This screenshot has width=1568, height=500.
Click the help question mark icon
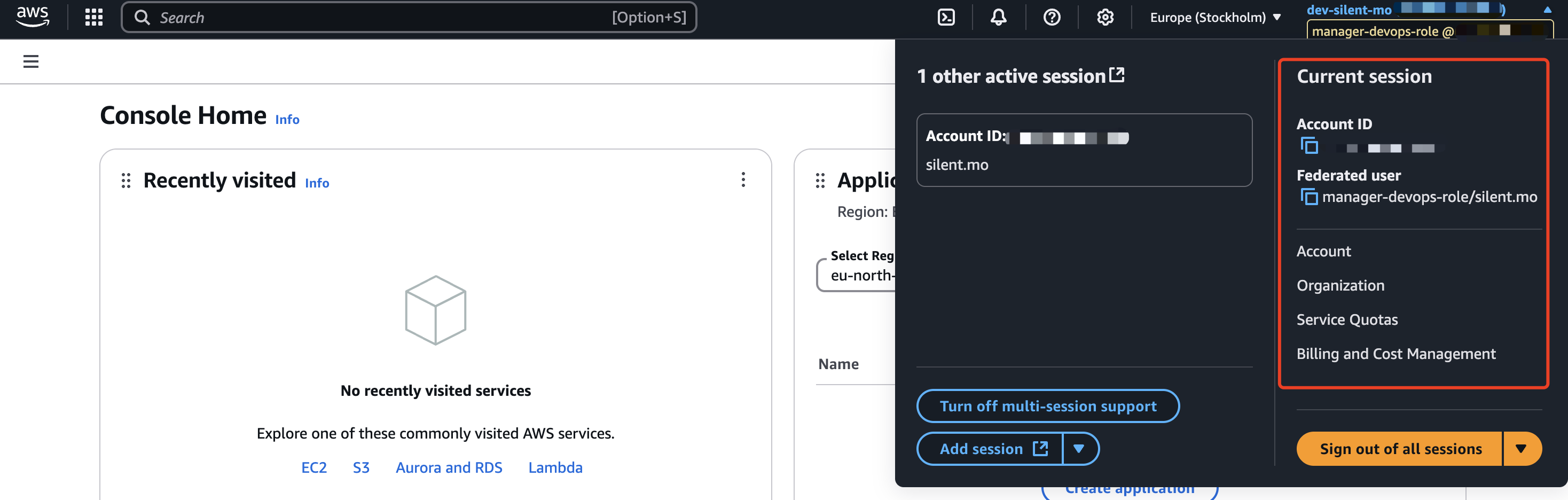(x=1051, y=17)
